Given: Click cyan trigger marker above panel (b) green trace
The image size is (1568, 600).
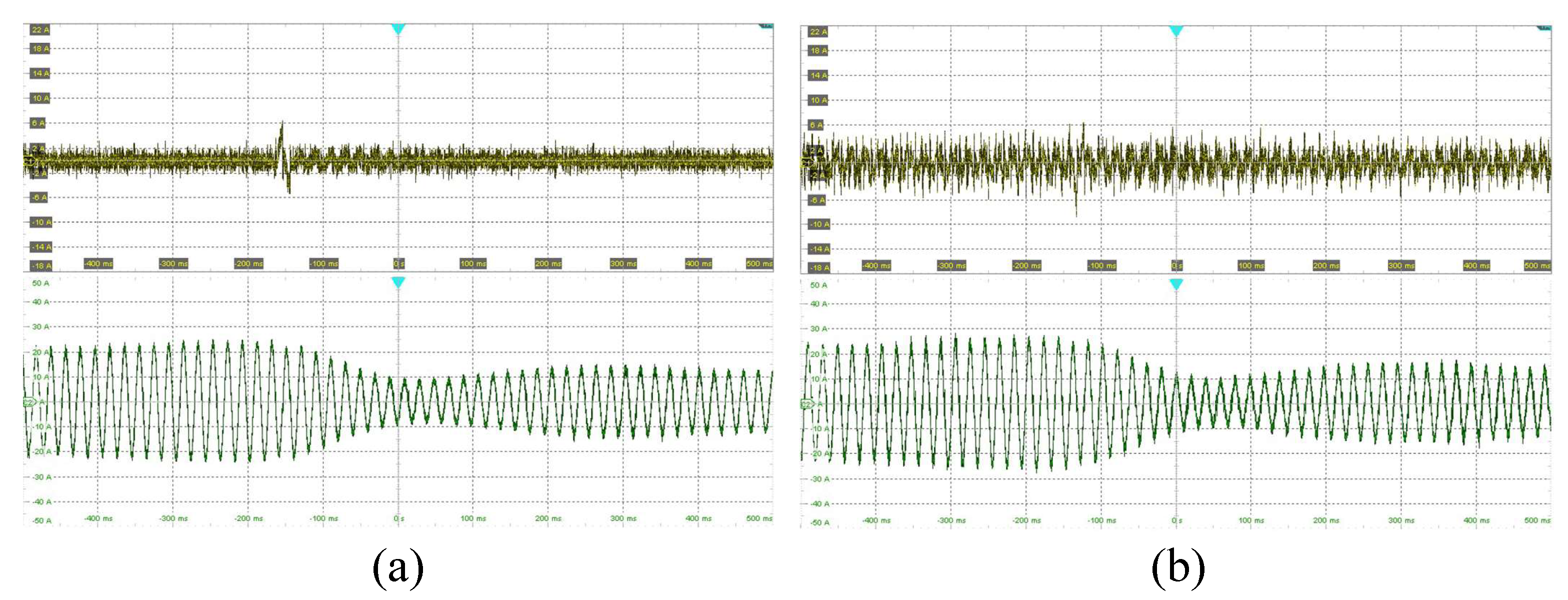Looking at the screenshot, I should 1176,284.
